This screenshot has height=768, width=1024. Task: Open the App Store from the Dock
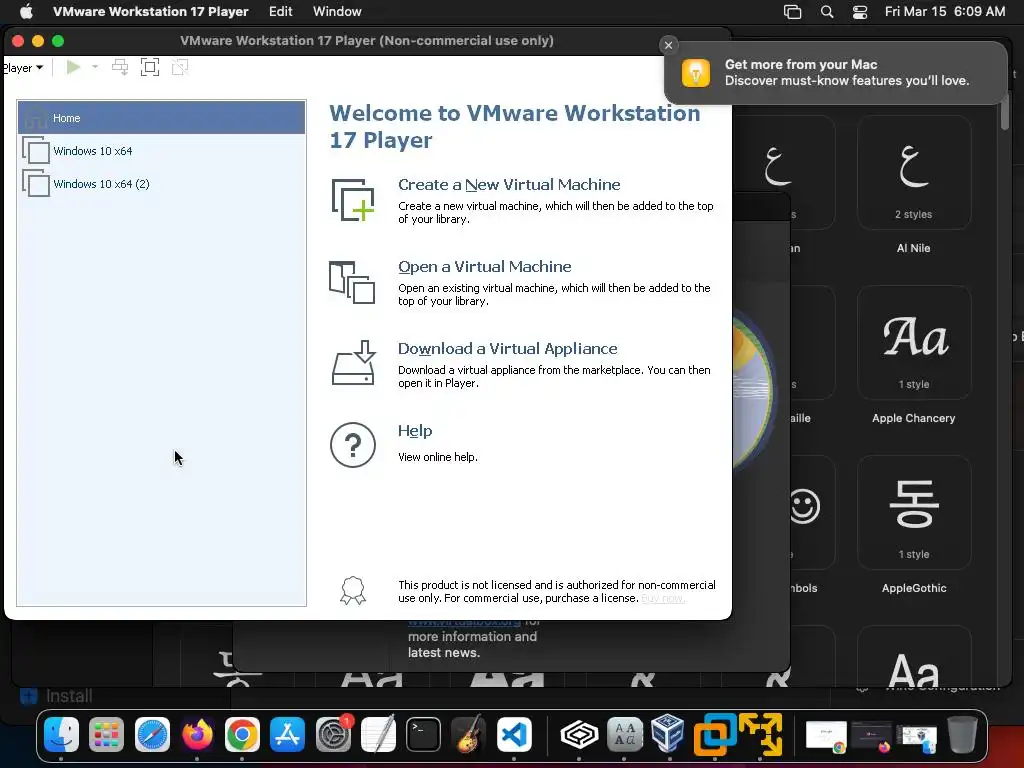287,735
